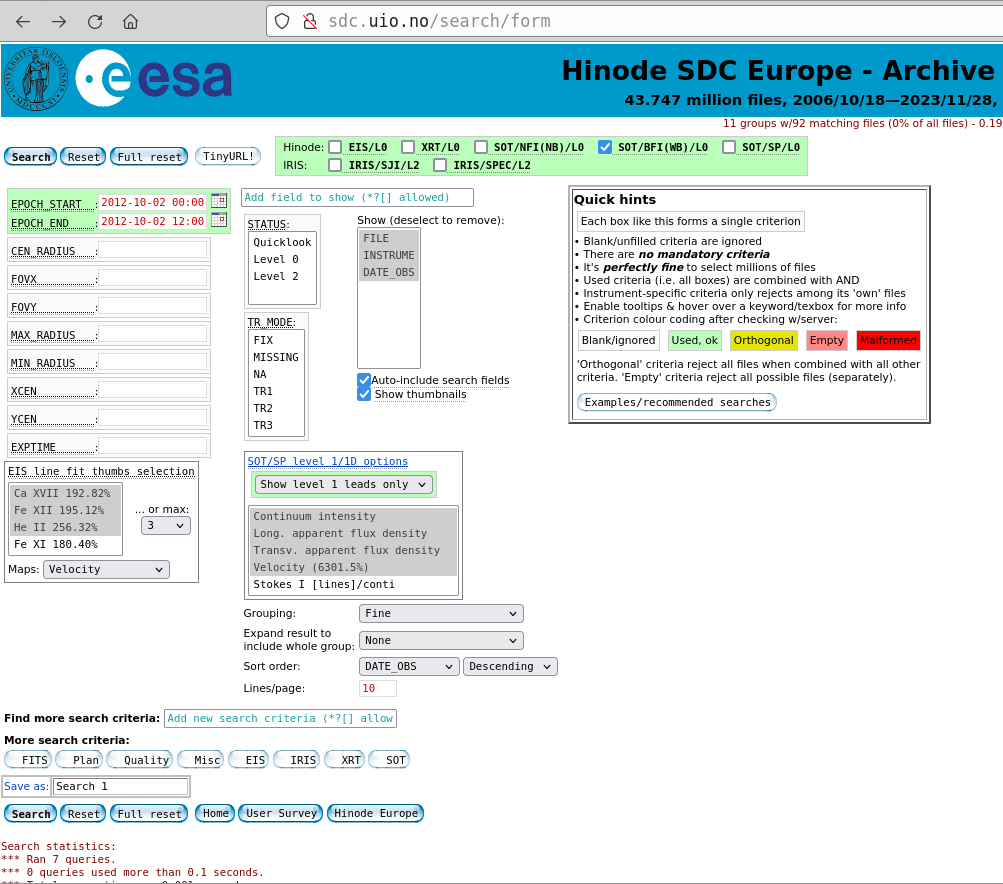Image resolution: width=1003 pixels, height=884 pixels.
Task: Open the IRIS search criteria category
Action: (x=296, y=760)
